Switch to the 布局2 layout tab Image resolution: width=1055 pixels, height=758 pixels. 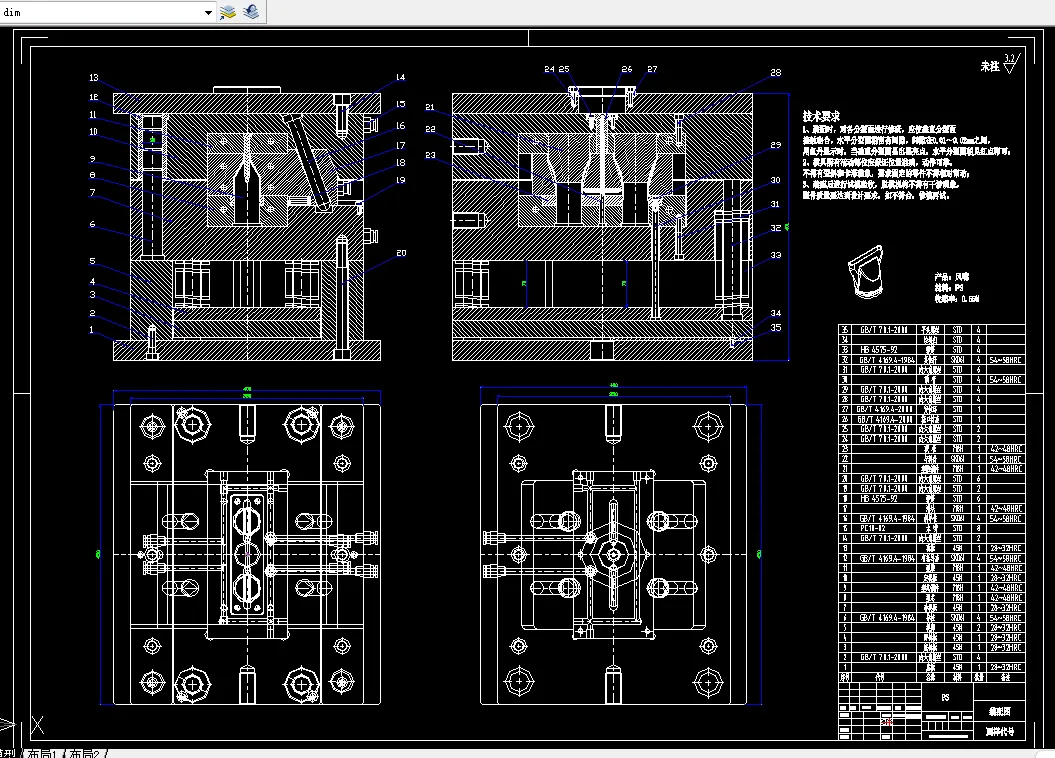point(85,753)
